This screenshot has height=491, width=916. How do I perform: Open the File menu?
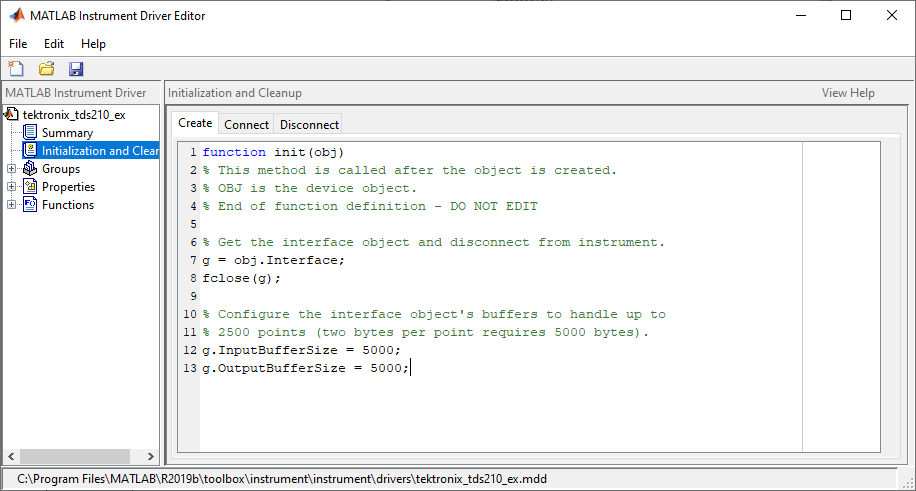18,44
